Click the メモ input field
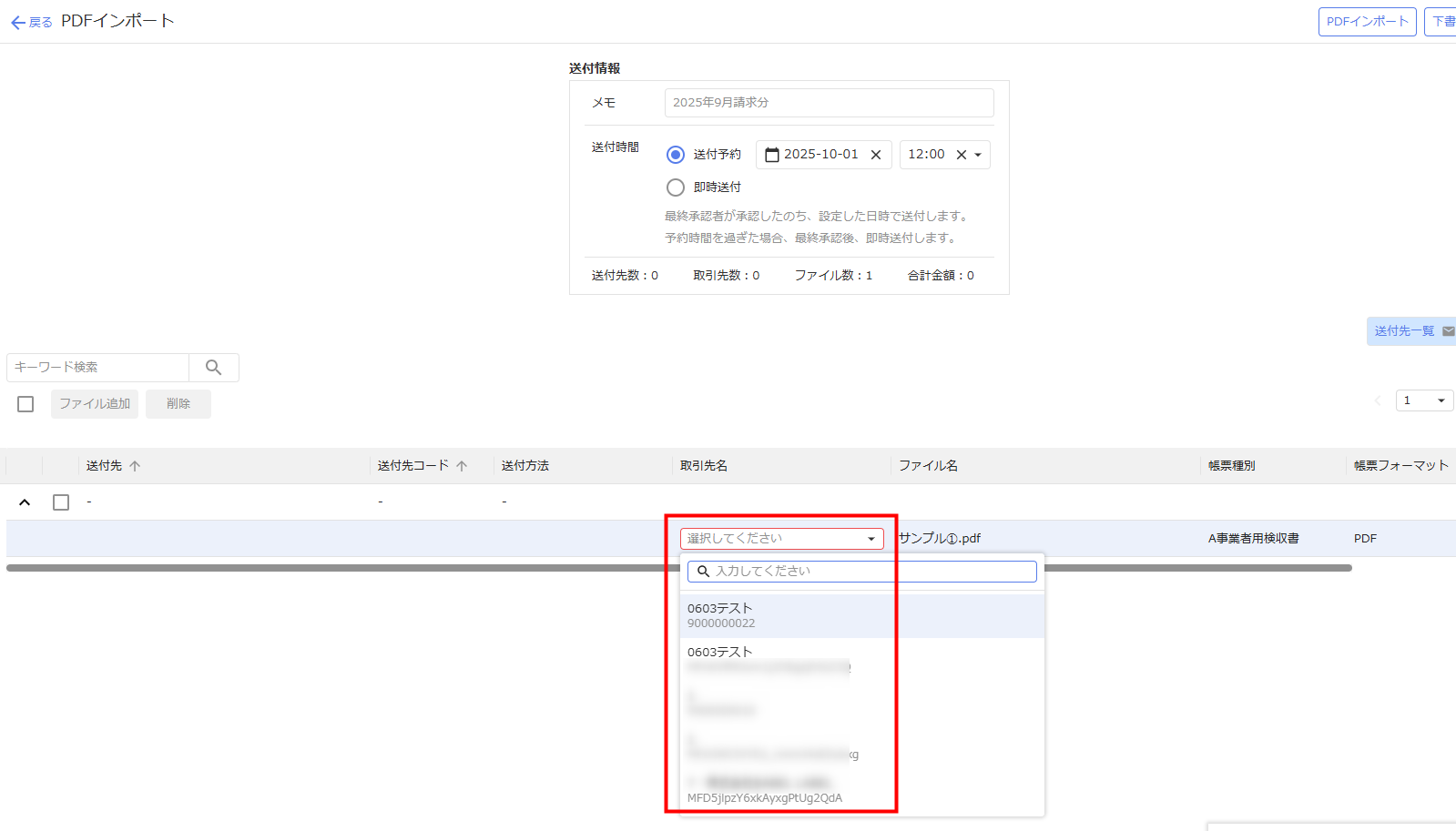 pos(829,103)
